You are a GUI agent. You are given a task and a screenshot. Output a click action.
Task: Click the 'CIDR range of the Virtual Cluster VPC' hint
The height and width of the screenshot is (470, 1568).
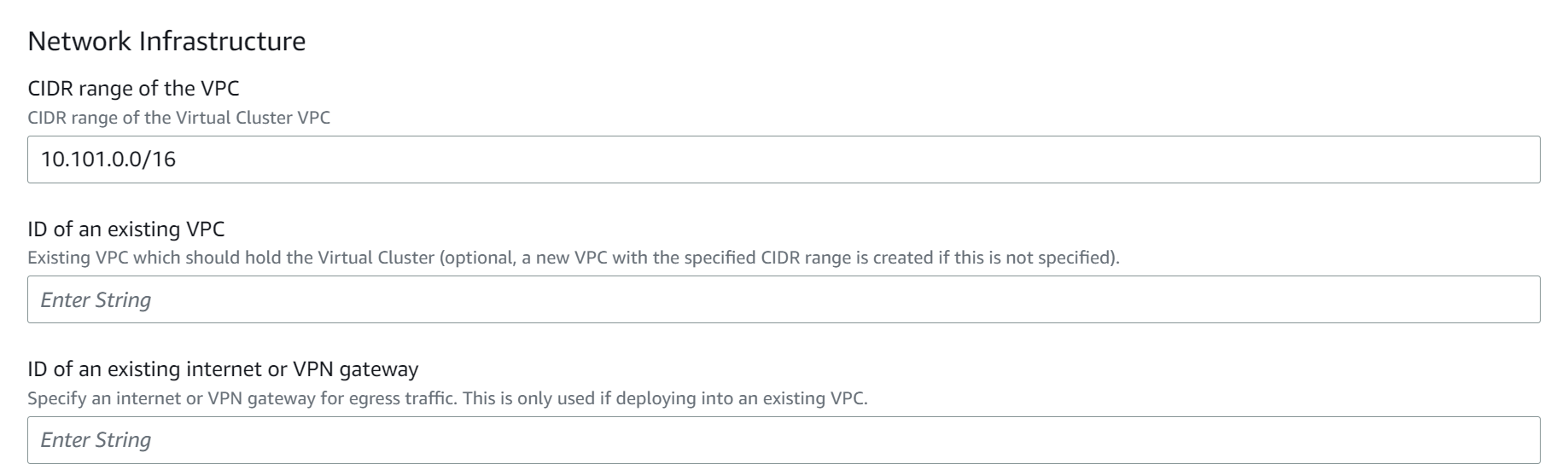click(178, 118)
